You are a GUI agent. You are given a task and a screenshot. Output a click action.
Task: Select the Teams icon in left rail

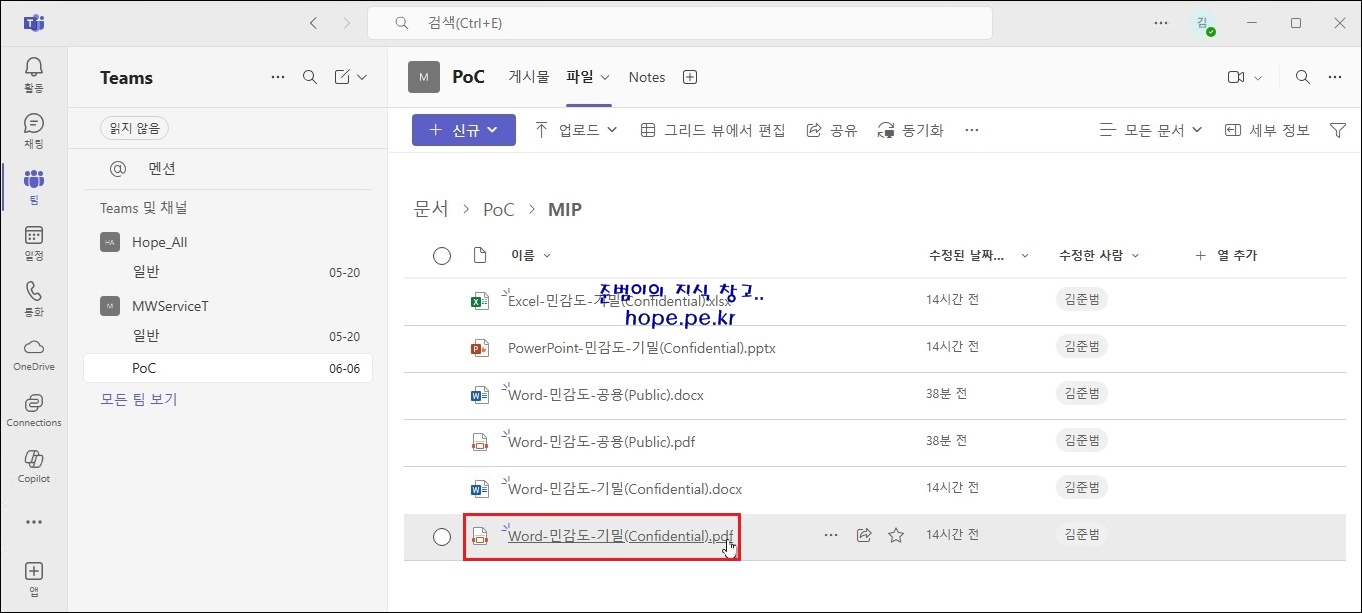[34, 186]
